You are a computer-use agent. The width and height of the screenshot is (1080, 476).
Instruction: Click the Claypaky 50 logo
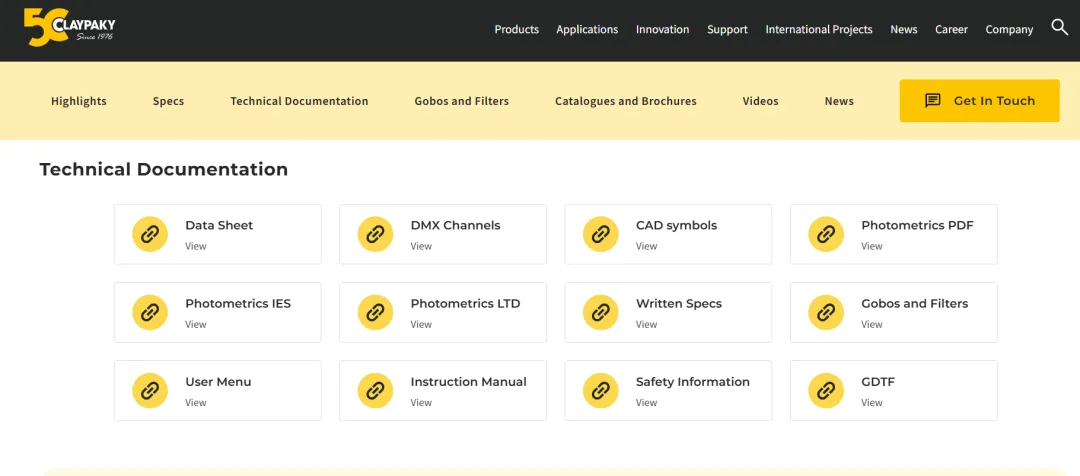pos(69,28)
